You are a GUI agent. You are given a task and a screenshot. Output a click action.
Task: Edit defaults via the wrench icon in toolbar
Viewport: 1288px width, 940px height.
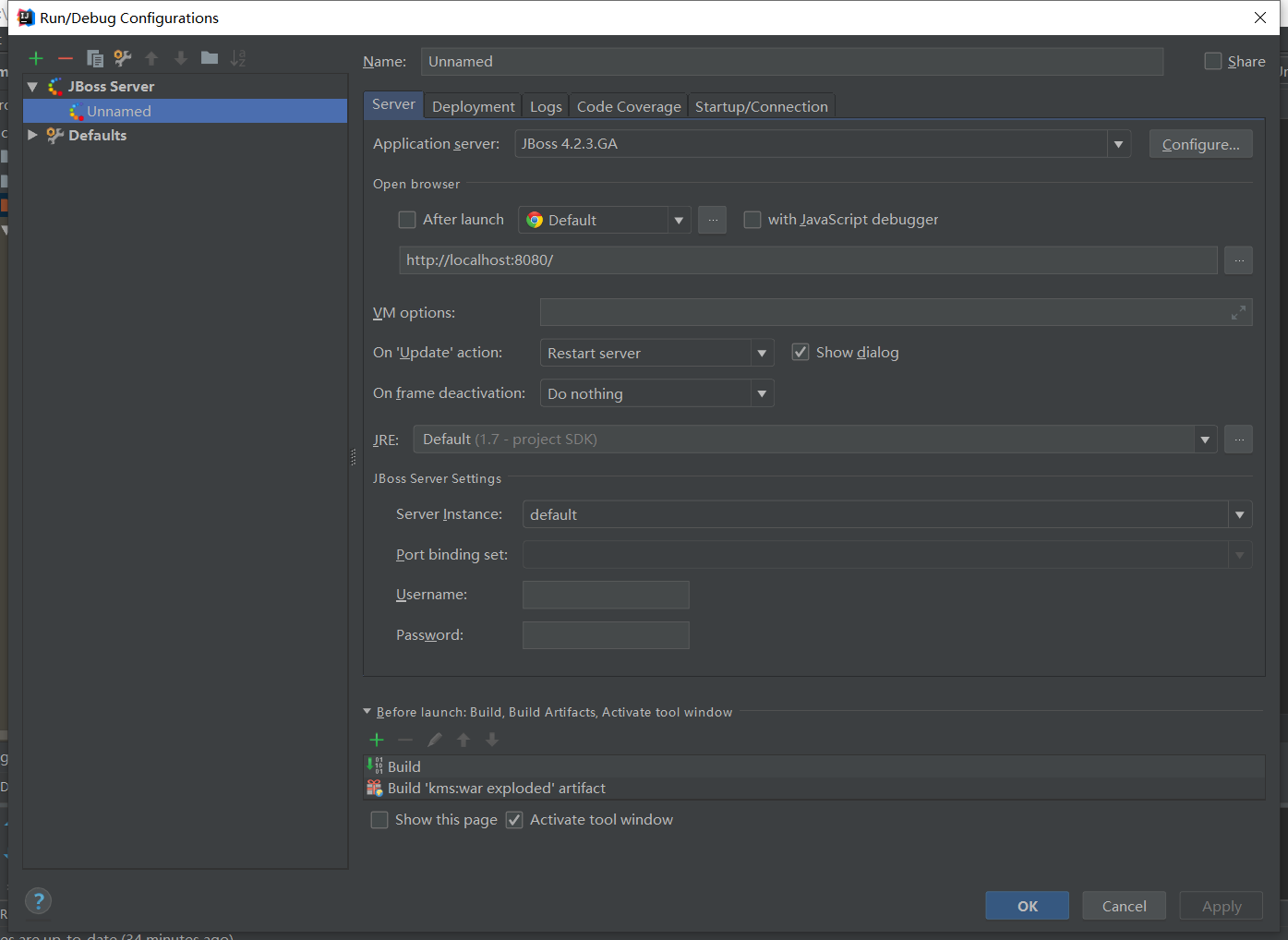(123, 58)
